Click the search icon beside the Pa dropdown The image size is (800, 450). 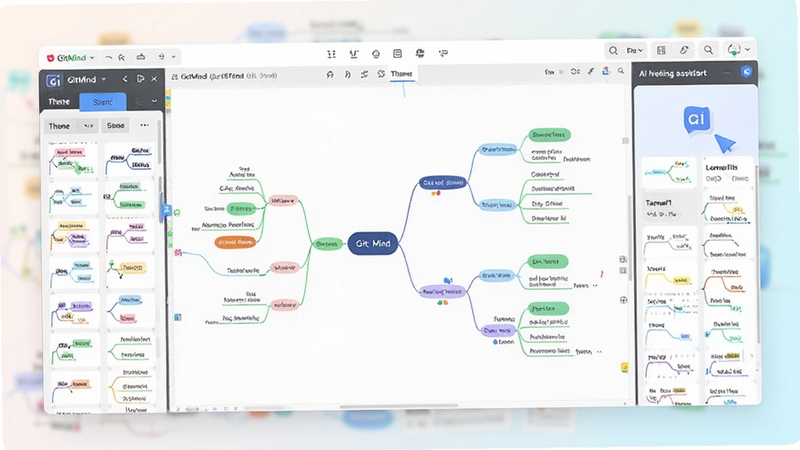pyautogui.click(x=613, y=51)
